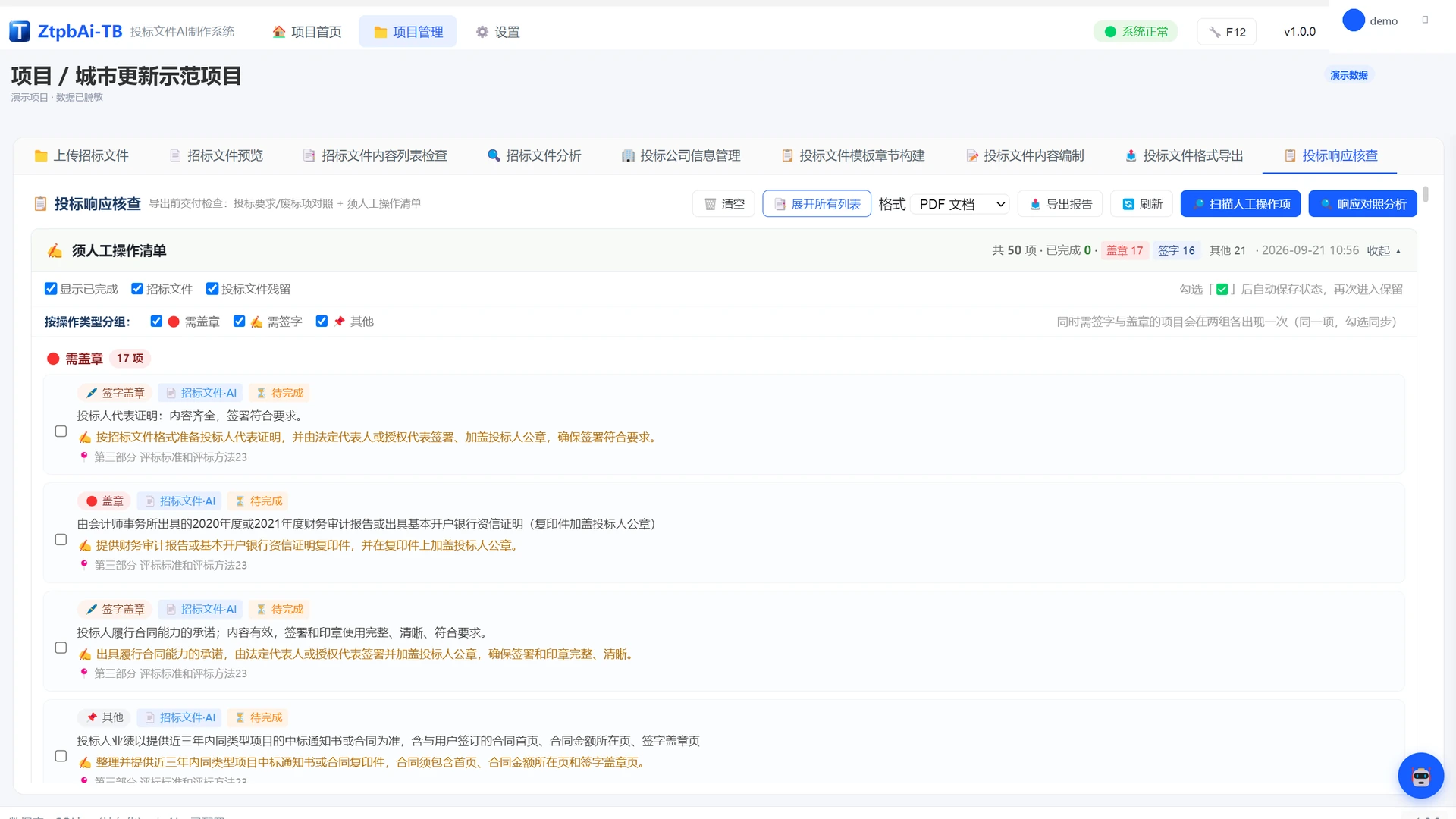The height and width of the screenshot is (819, 1456).
Task: Click the 响应对照分析 button
Action: (x=1363, y=204)
